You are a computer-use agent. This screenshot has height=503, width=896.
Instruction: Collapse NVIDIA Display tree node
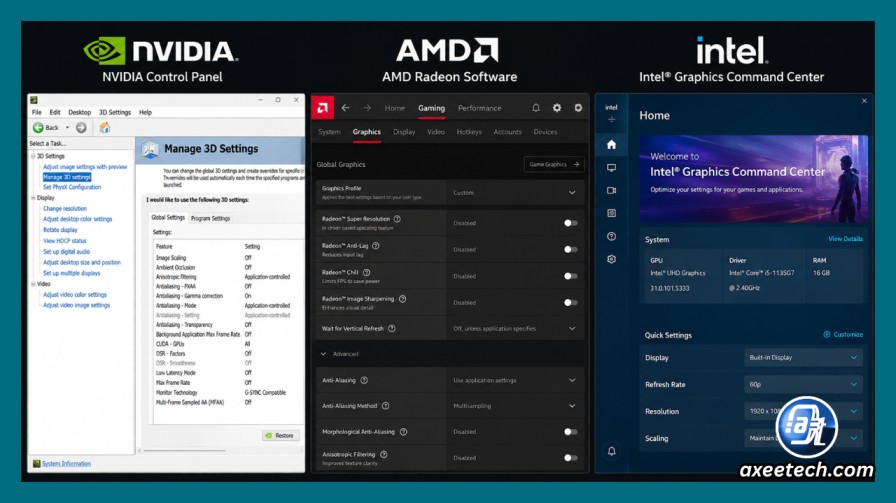[x=33, y=198]
